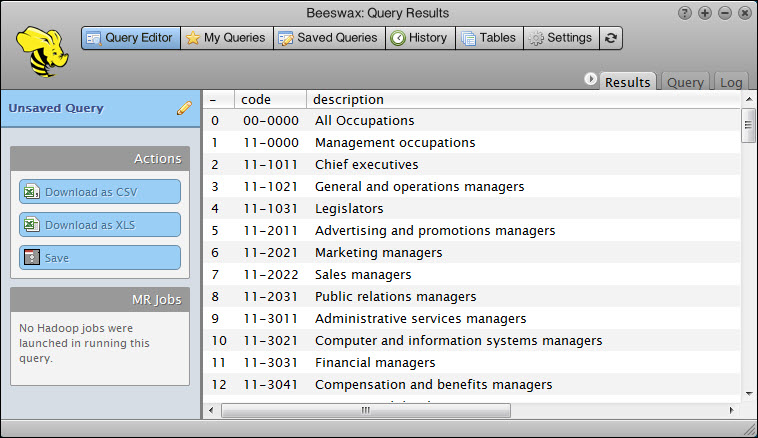Save the query results
This screenshot has height=438, width=758.
[100, 258]
